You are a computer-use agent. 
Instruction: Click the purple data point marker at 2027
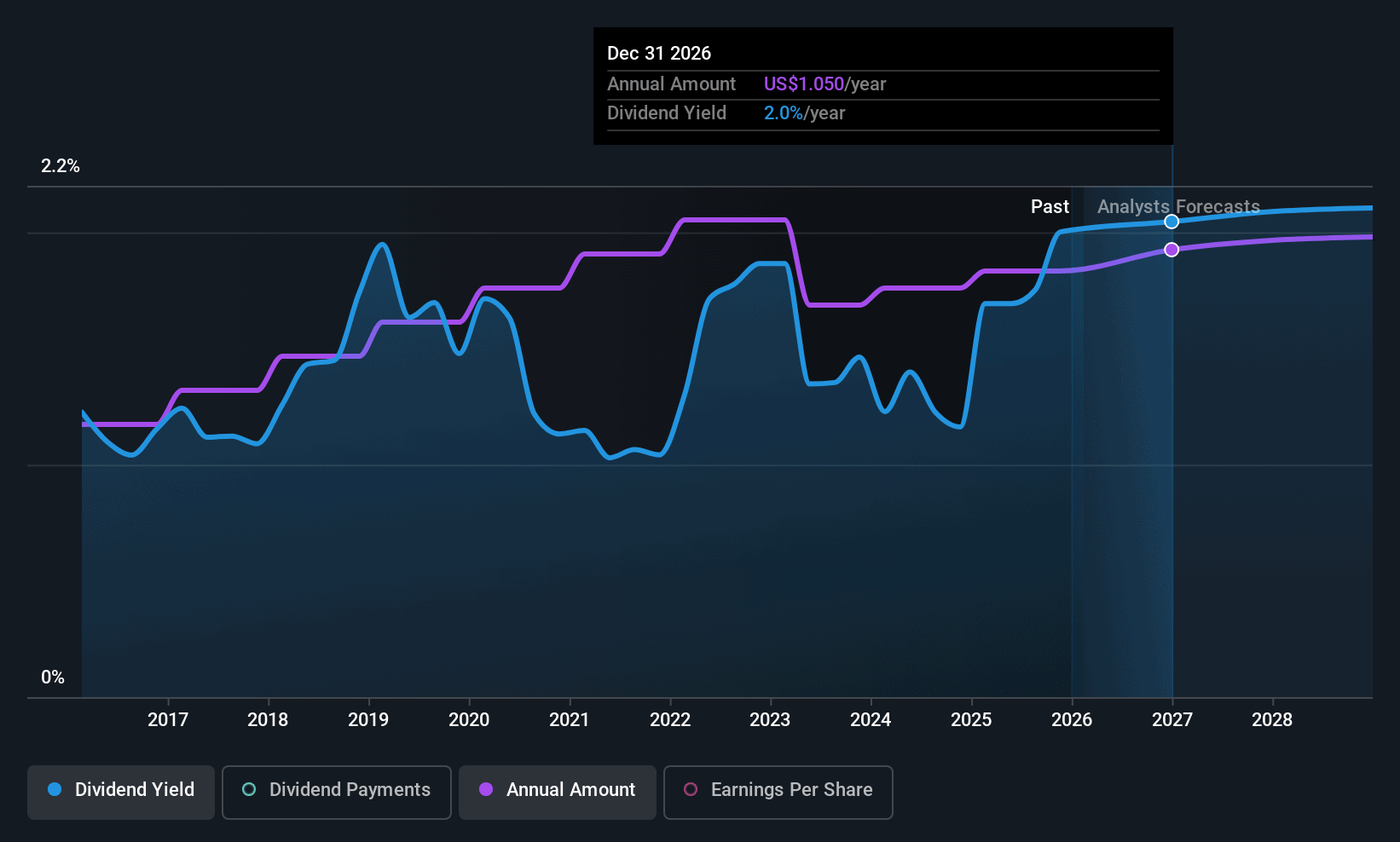[1171, 250]
